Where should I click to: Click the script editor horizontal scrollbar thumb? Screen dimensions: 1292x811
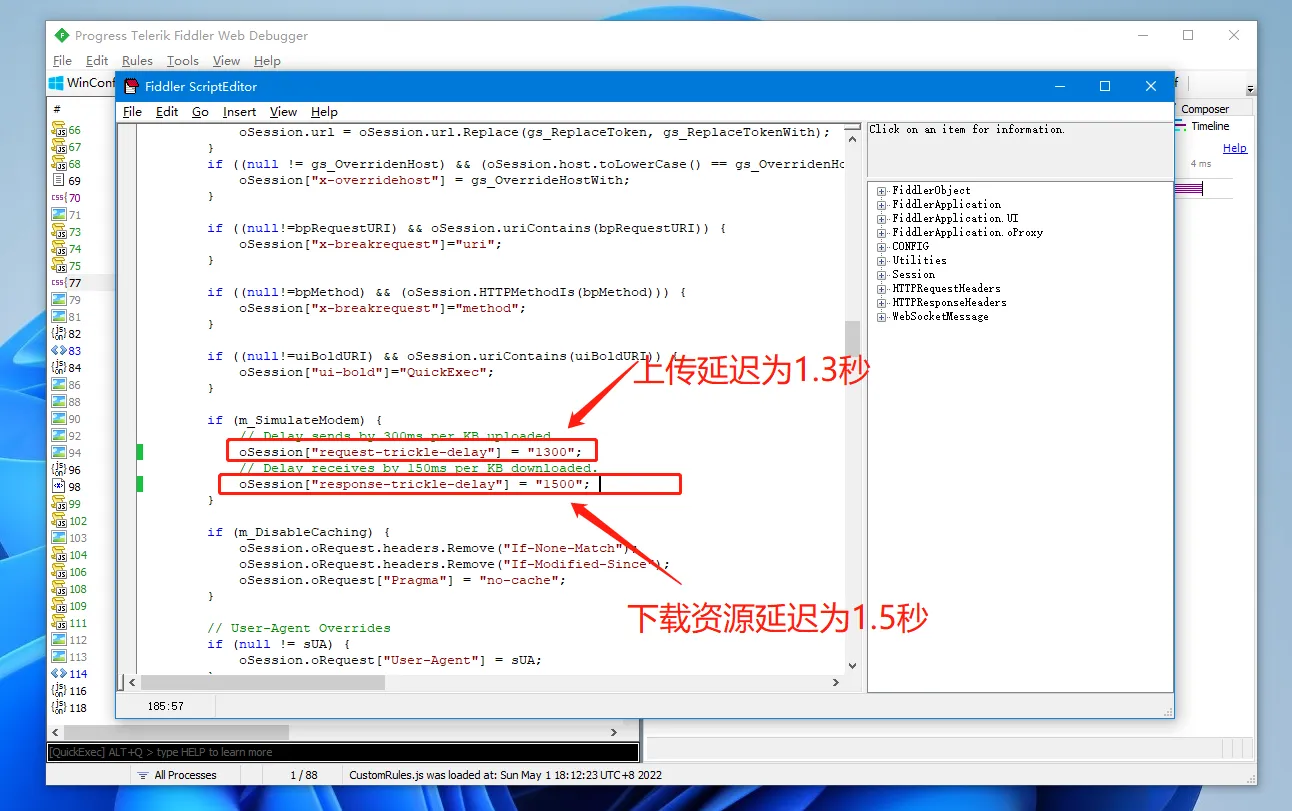[x=262, y=682]
